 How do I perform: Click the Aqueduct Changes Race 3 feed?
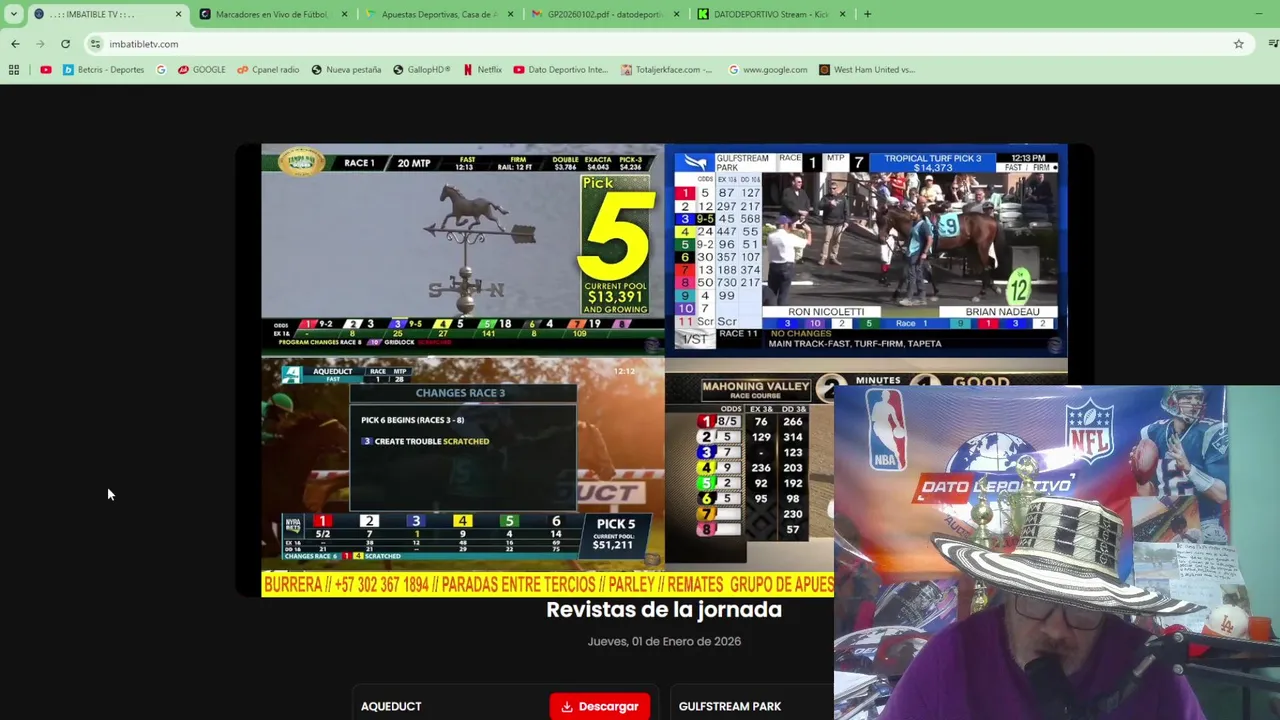tap(462, 464)
